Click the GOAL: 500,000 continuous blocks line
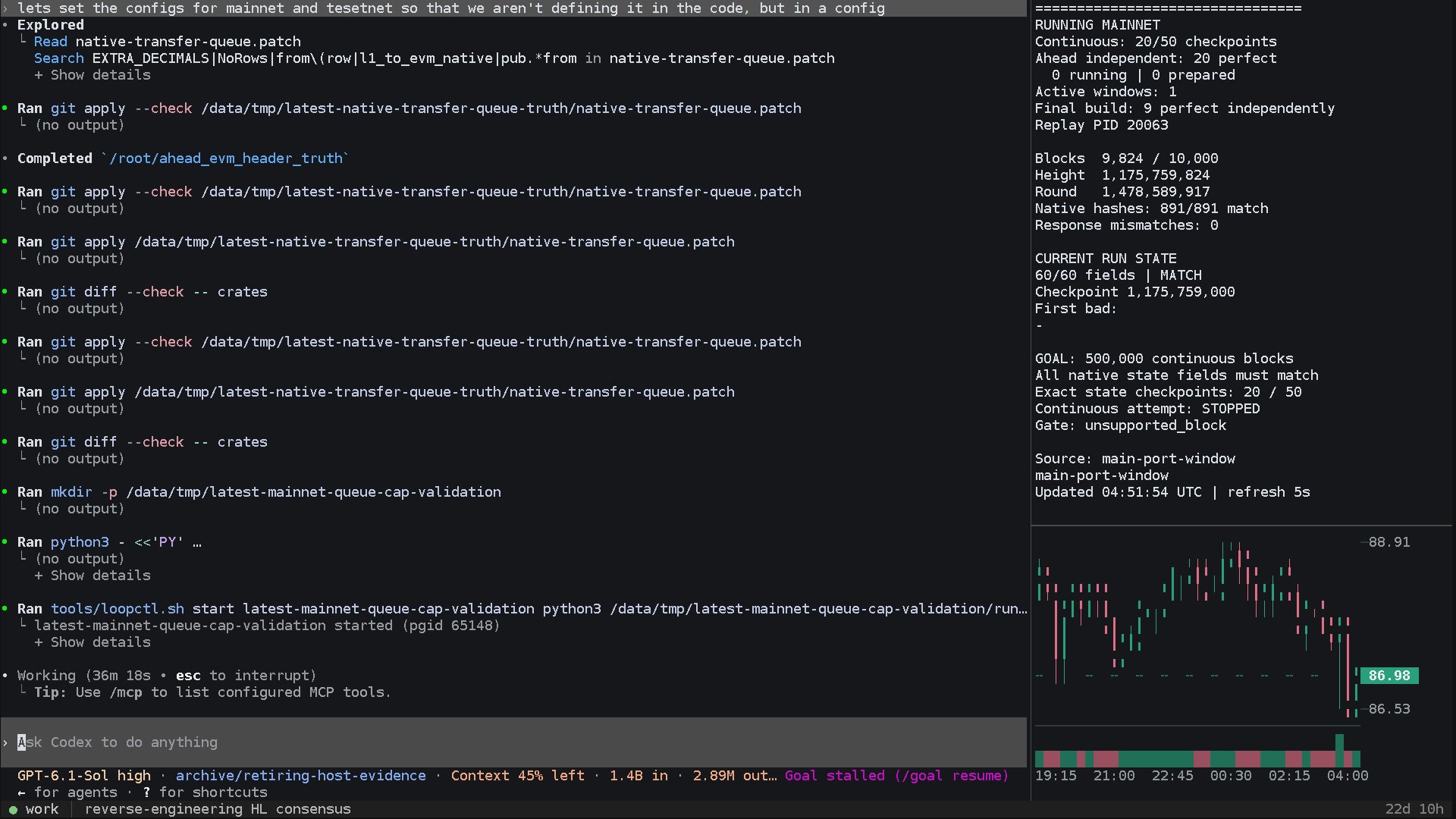 (x=1164, y=359)
